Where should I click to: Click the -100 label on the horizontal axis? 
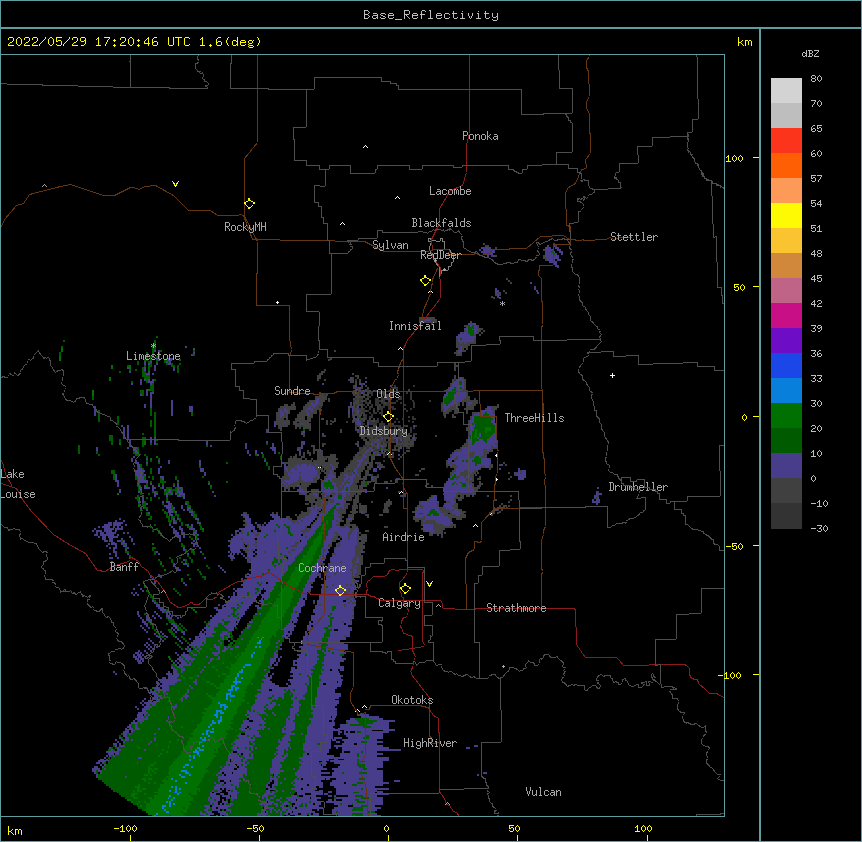[125, 828]
